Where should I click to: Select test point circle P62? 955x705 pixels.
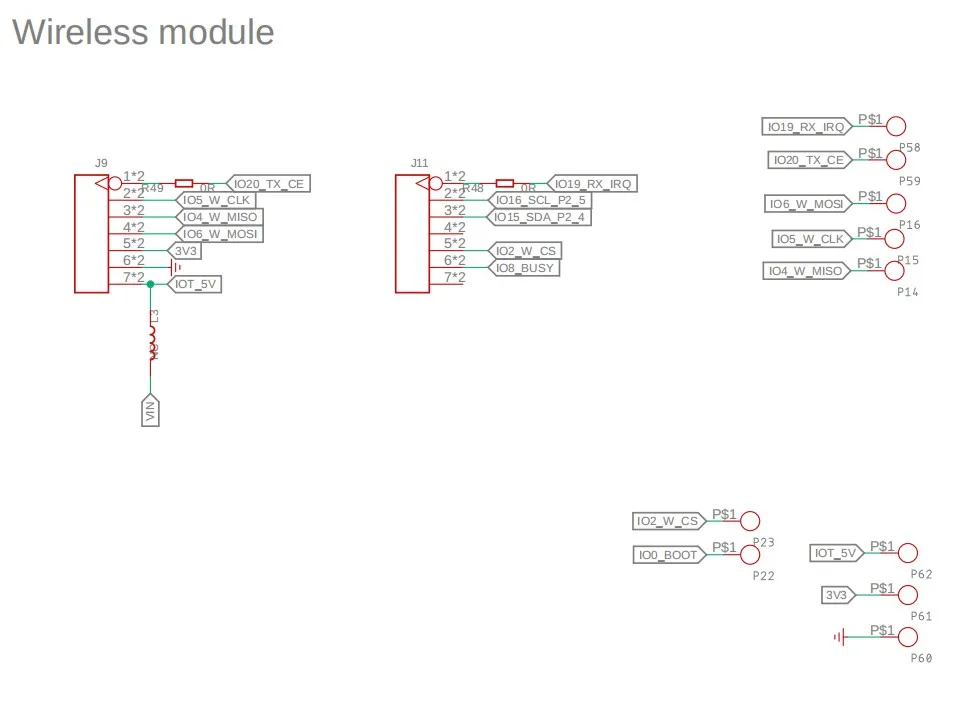click(907, 553)
